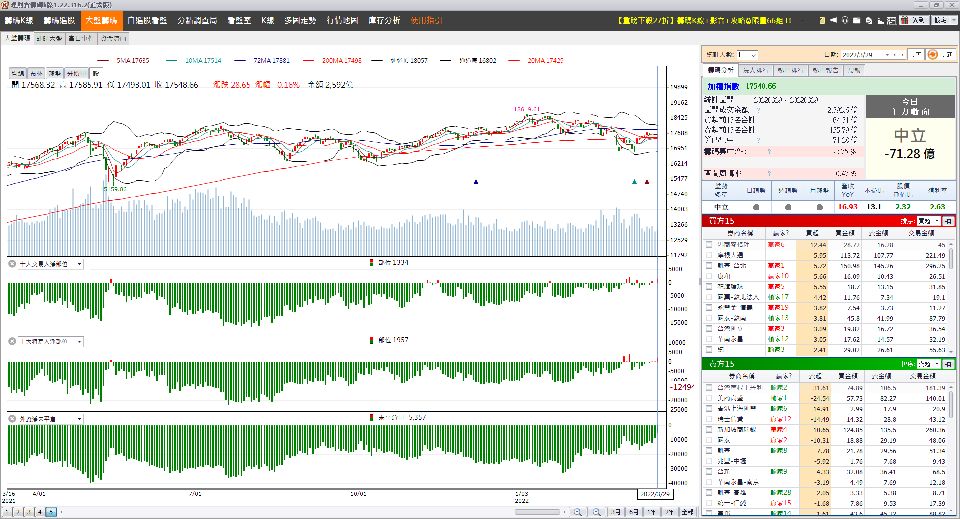Close the first indicator sub-chart panel
Viewport: 960px width, 519px height.
click(12, 264)
